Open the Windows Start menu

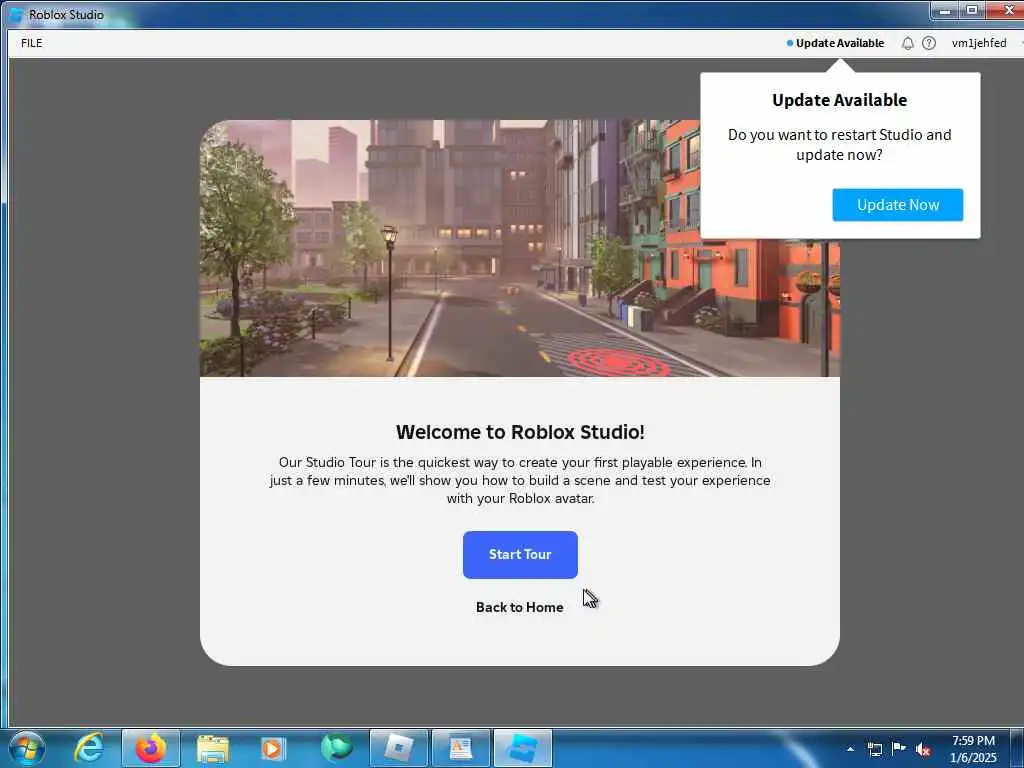[x=27, y=748]
